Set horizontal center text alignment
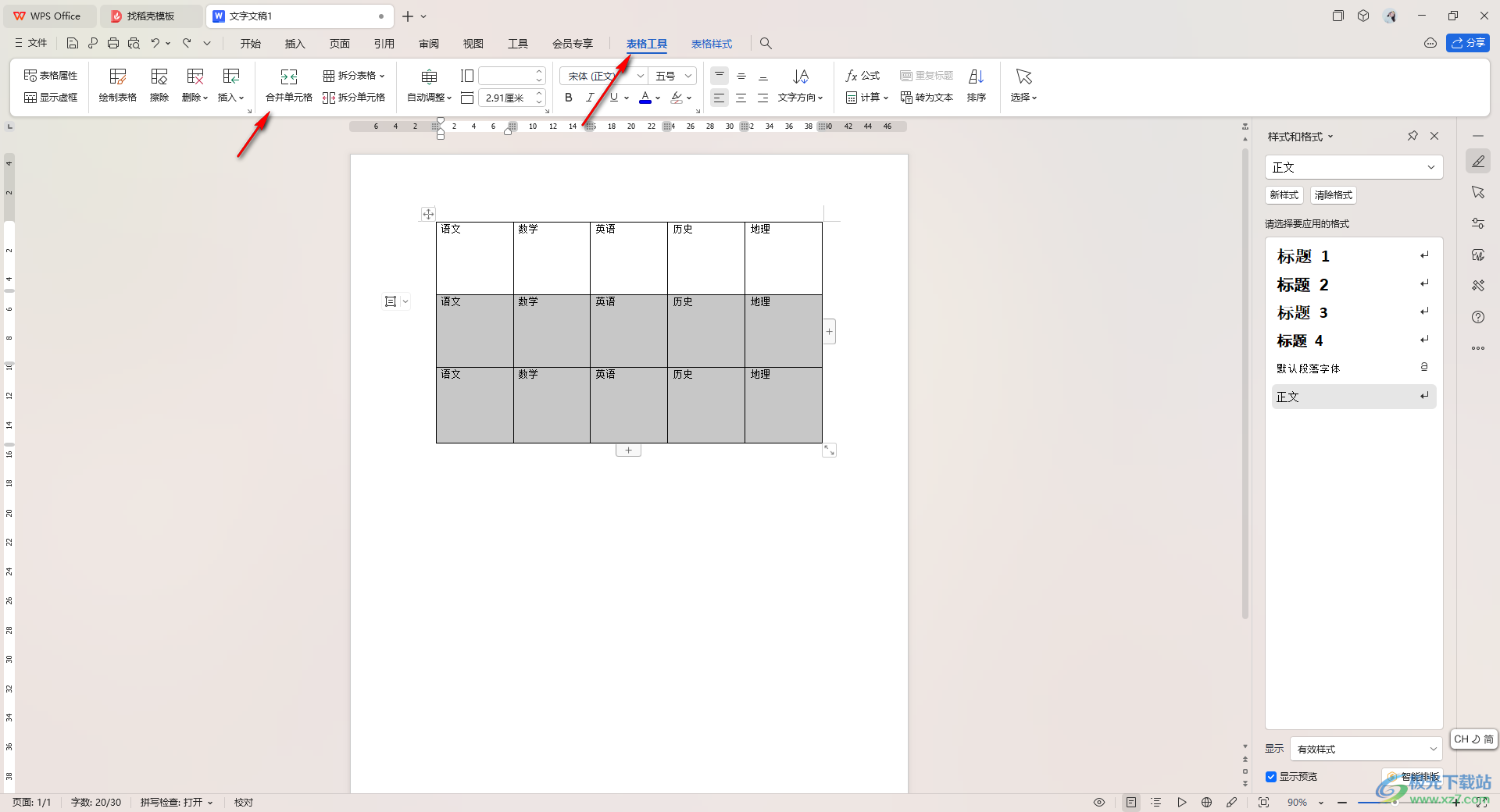Screen dimensions: 1500x812 741,98
